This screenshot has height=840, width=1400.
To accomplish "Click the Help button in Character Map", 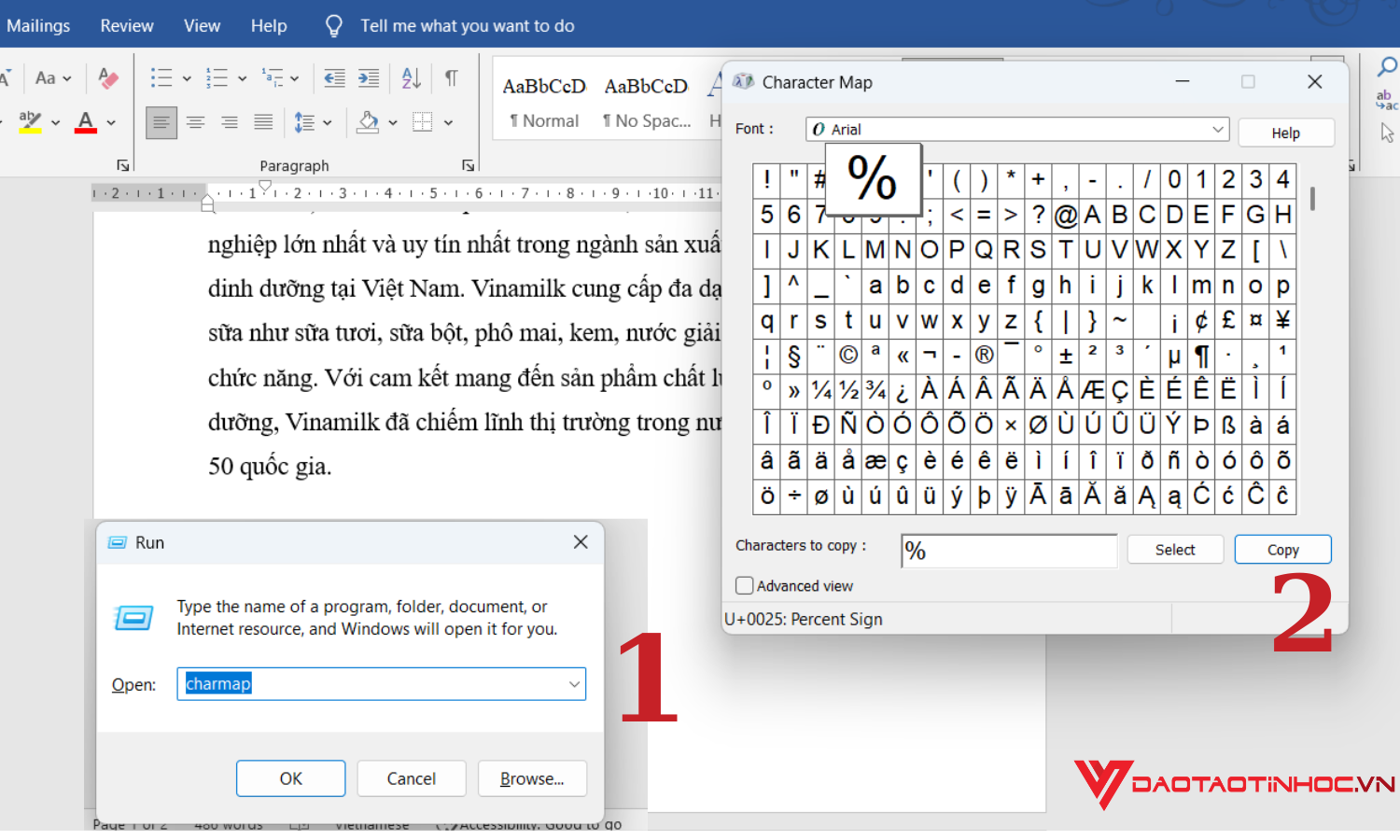I will pos(1286,133).
